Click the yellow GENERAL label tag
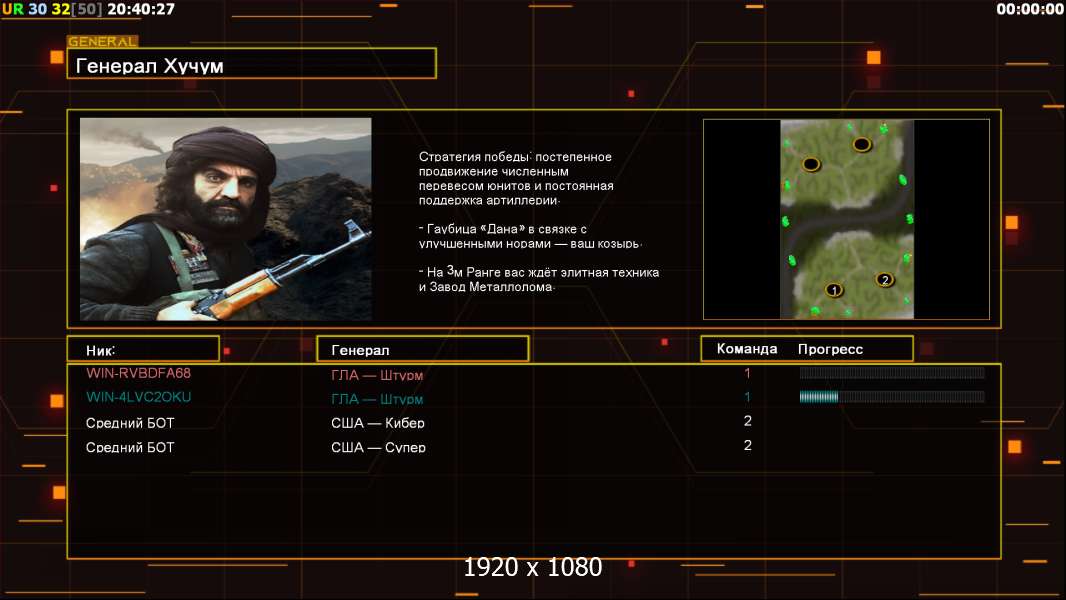This screenshot has height=600, width=1066. tap(102, 41)
